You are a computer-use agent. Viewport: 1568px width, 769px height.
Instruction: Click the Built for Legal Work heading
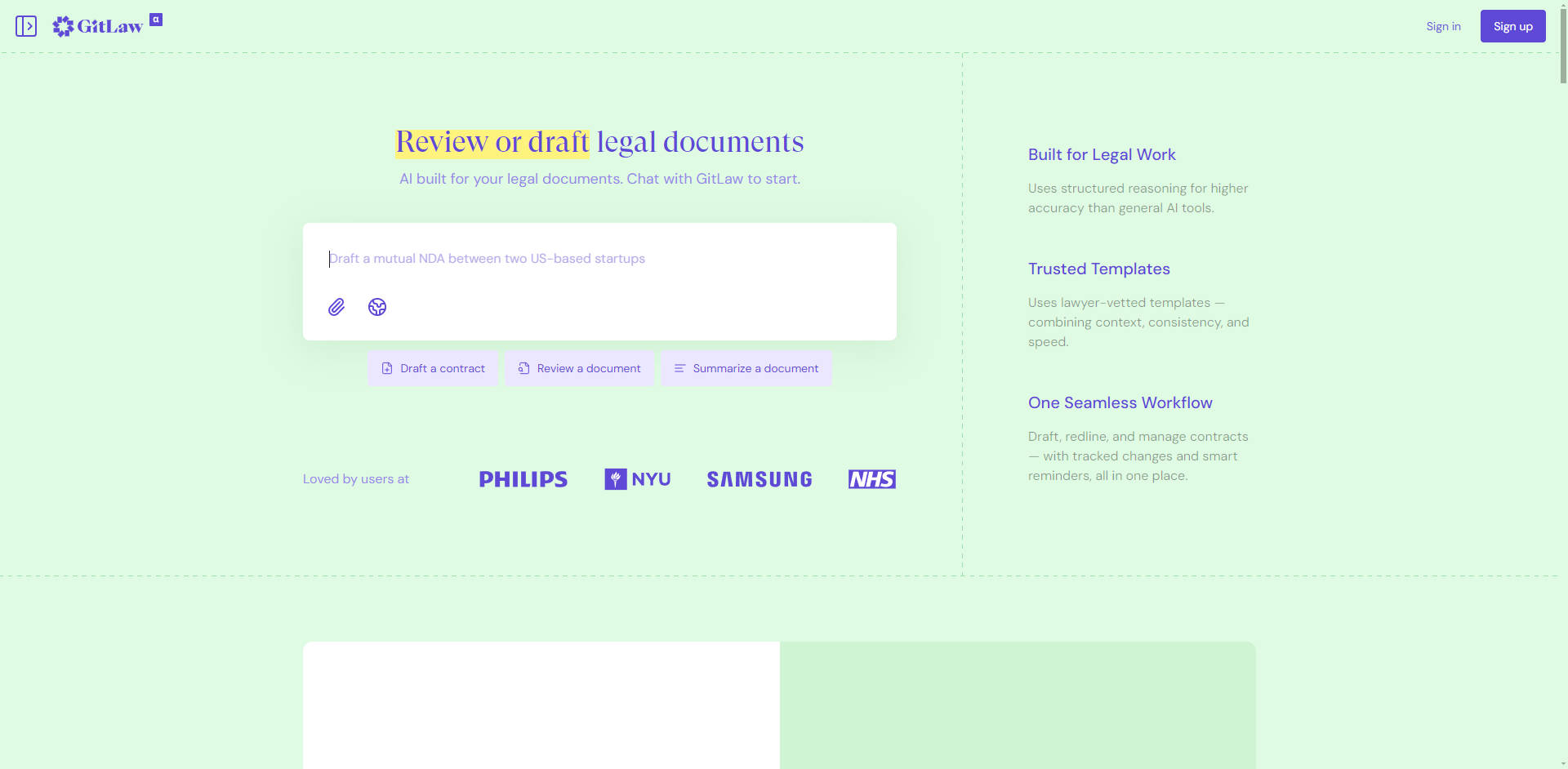(1102, 154)
